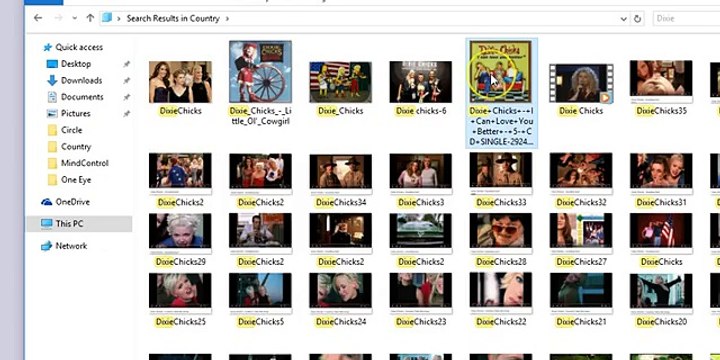The height and width of the screenshot is (360, 720).
Task: Select the 'Dixie chicks-6' image
Action: tap(421, 82)
